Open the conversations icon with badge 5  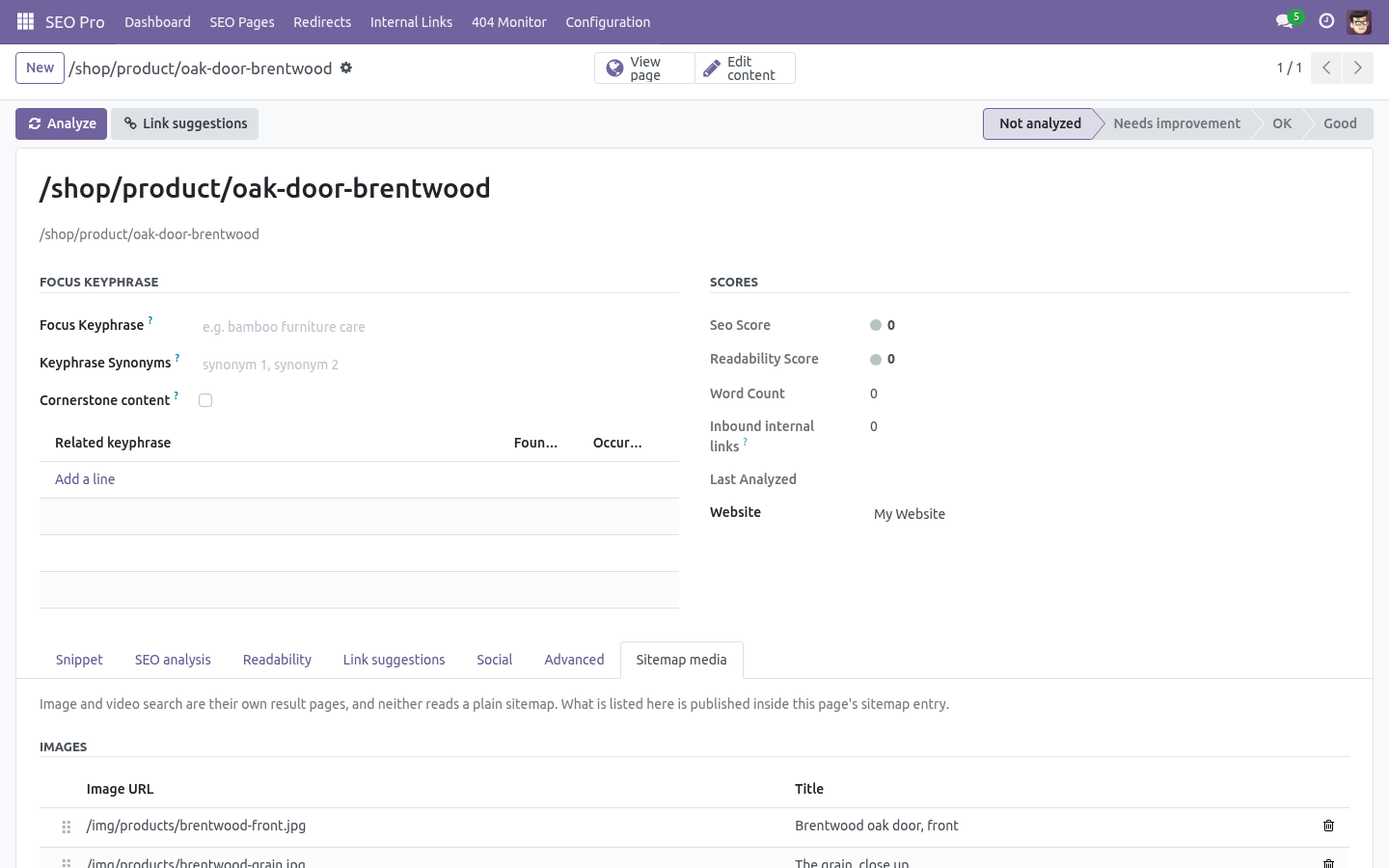tap(1288, 20)
